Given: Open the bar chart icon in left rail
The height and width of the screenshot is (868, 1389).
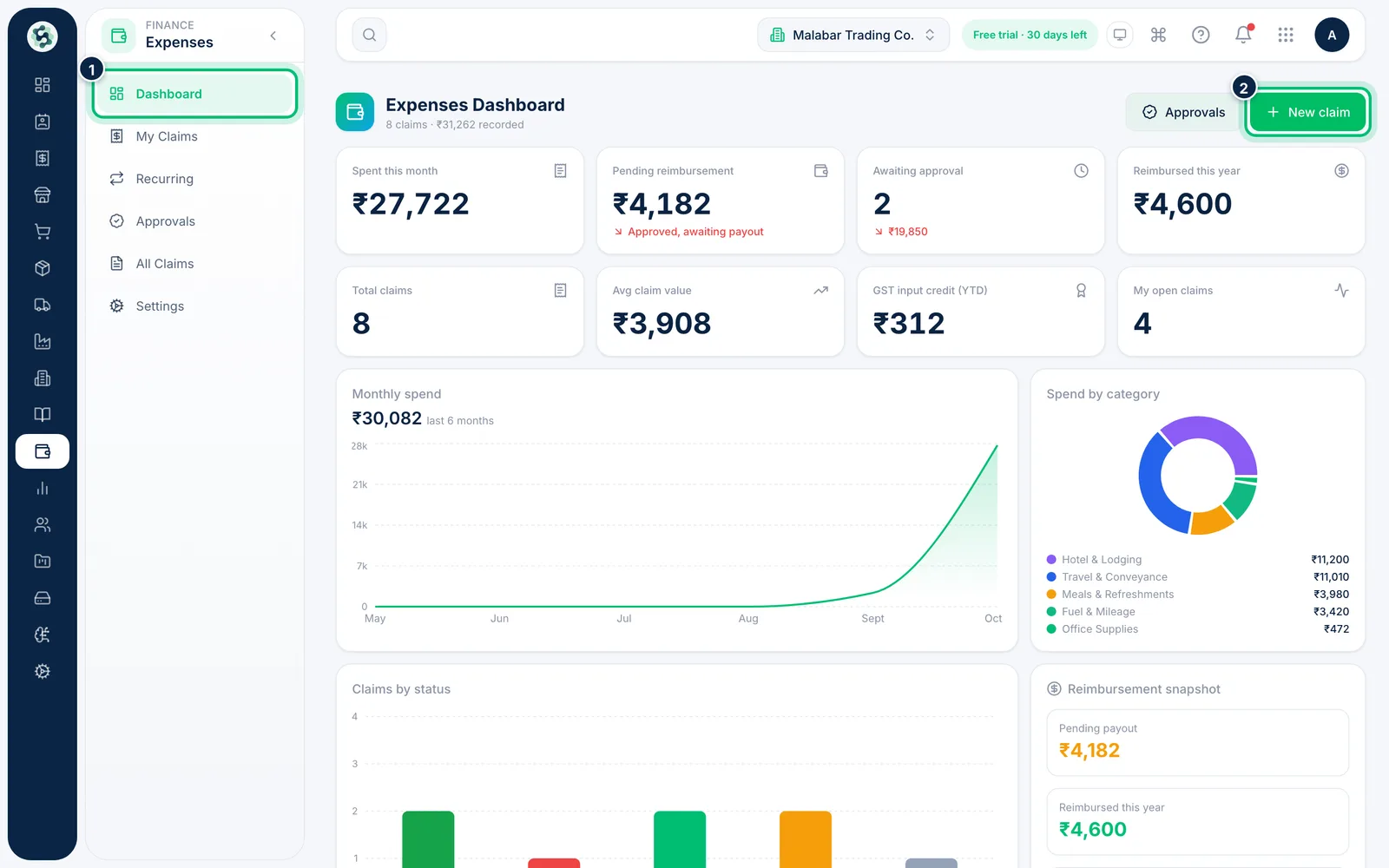Looking at the screenshot, I should point(42,488).
